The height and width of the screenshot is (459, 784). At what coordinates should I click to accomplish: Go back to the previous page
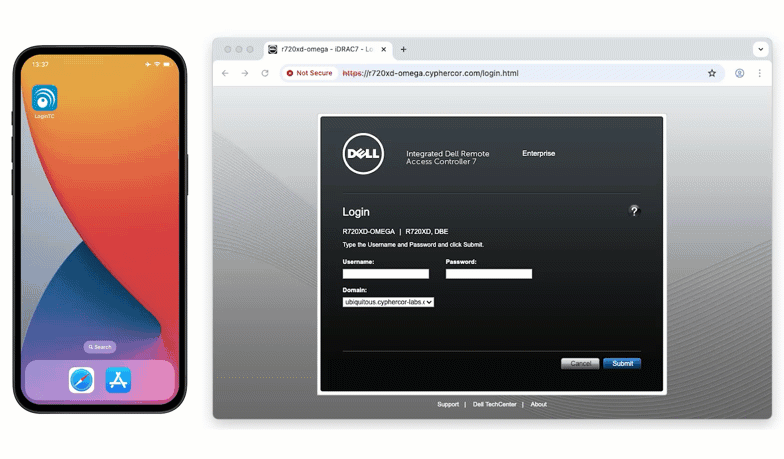[225, 73]
